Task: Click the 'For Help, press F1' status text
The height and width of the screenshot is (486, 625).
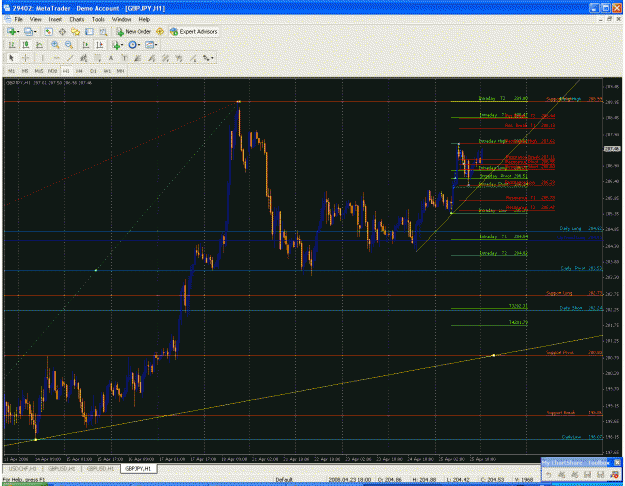Action: tap(23, 480)
